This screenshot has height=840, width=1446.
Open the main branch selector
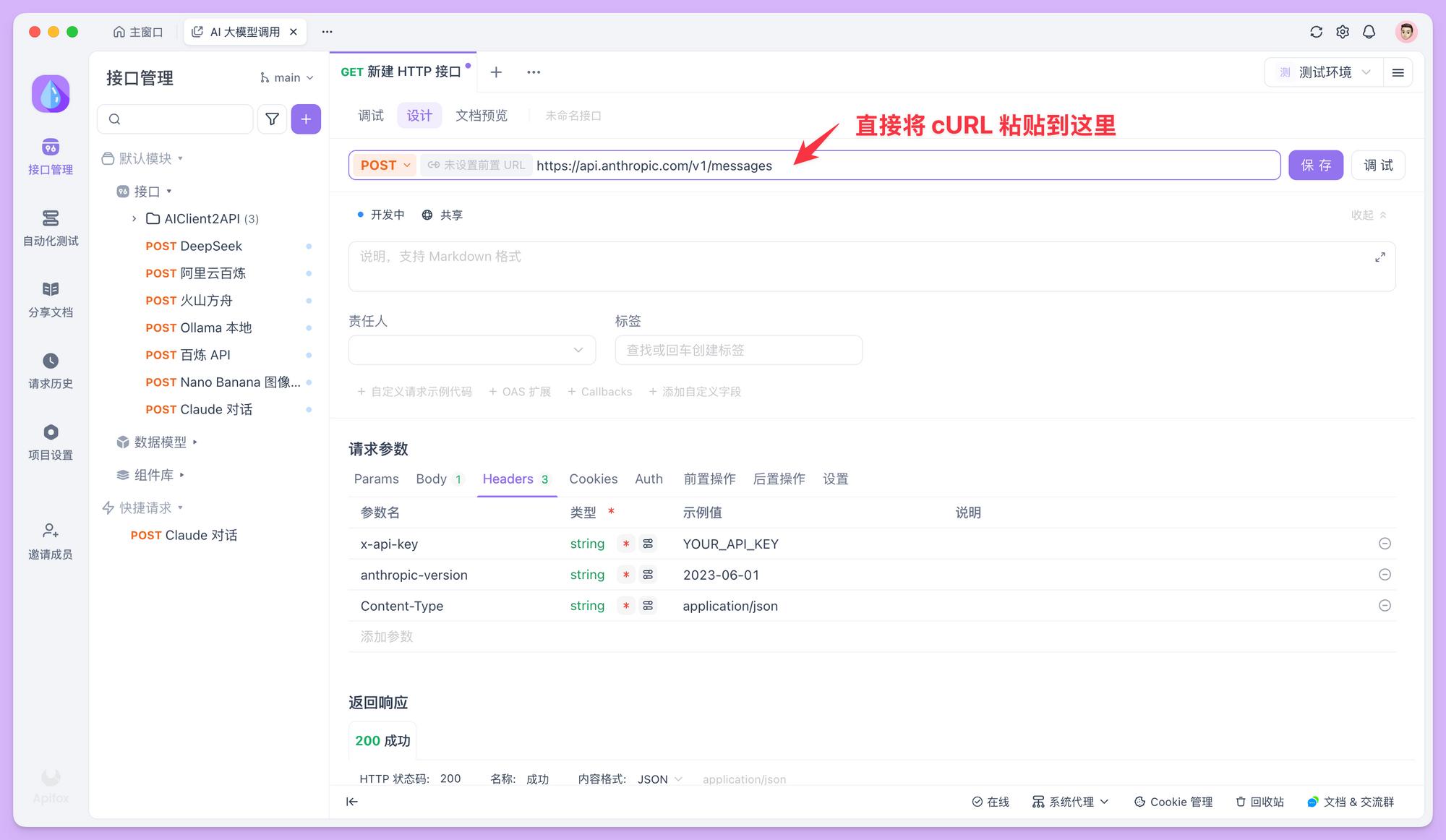pyautogui.click(x=286, y=77)
